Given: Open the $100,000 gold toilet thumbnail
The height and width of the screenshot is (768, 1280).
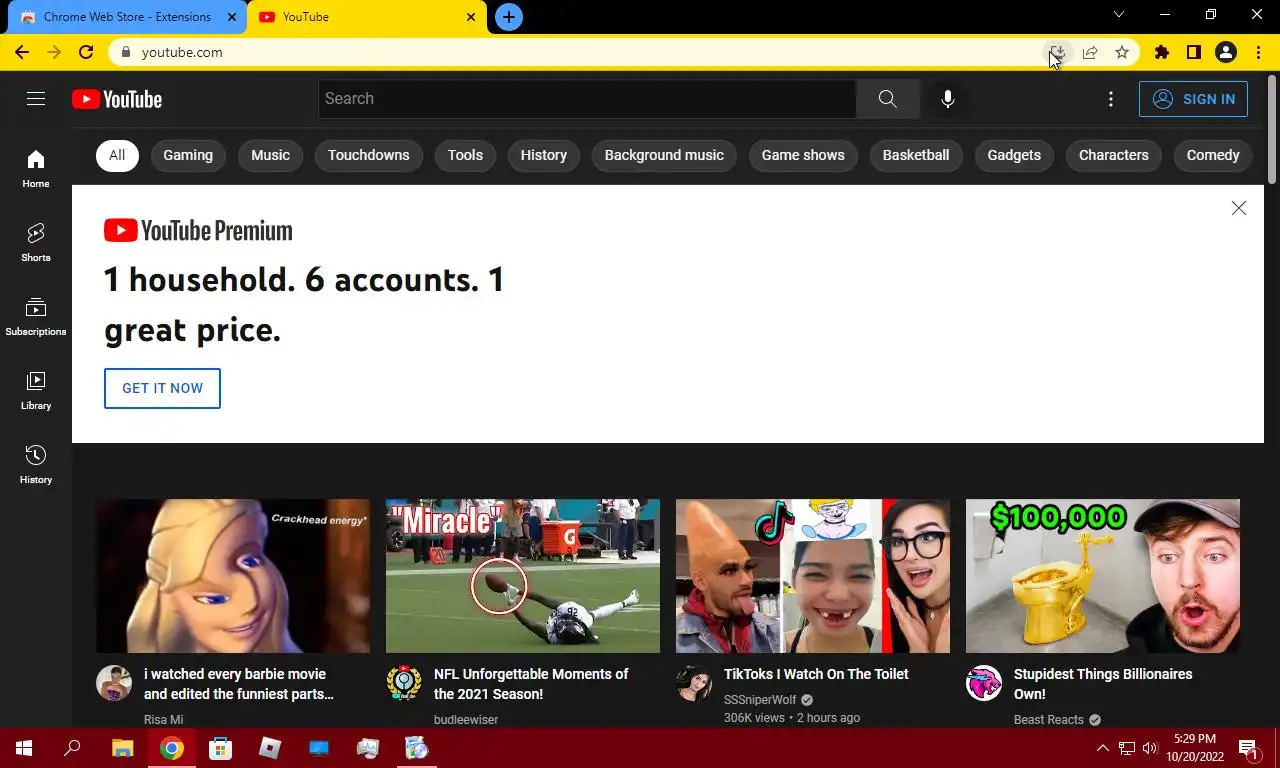Looking at the screenshot, I should point(1103,576).
